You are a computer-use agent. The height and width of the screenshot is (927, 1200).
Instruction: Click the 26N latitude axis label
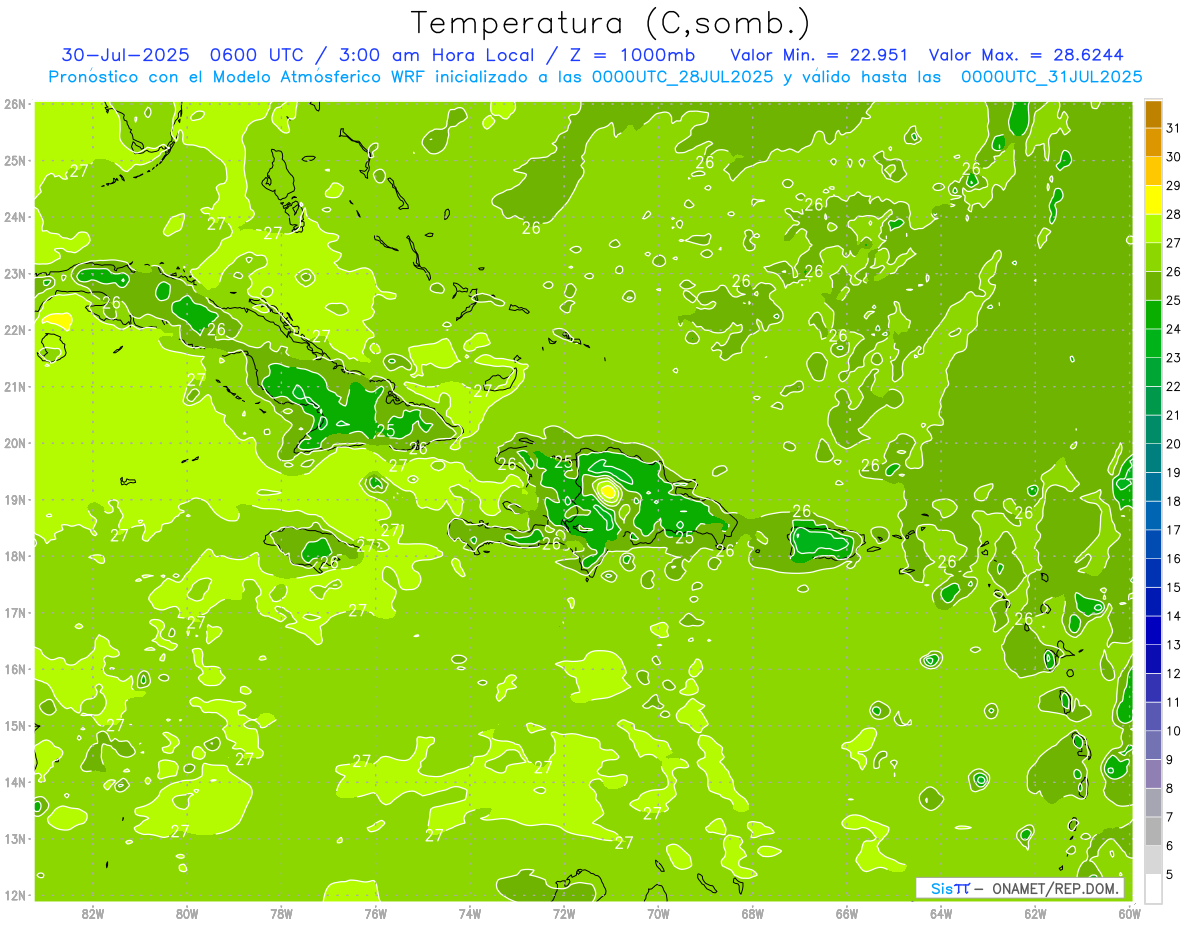15,104
